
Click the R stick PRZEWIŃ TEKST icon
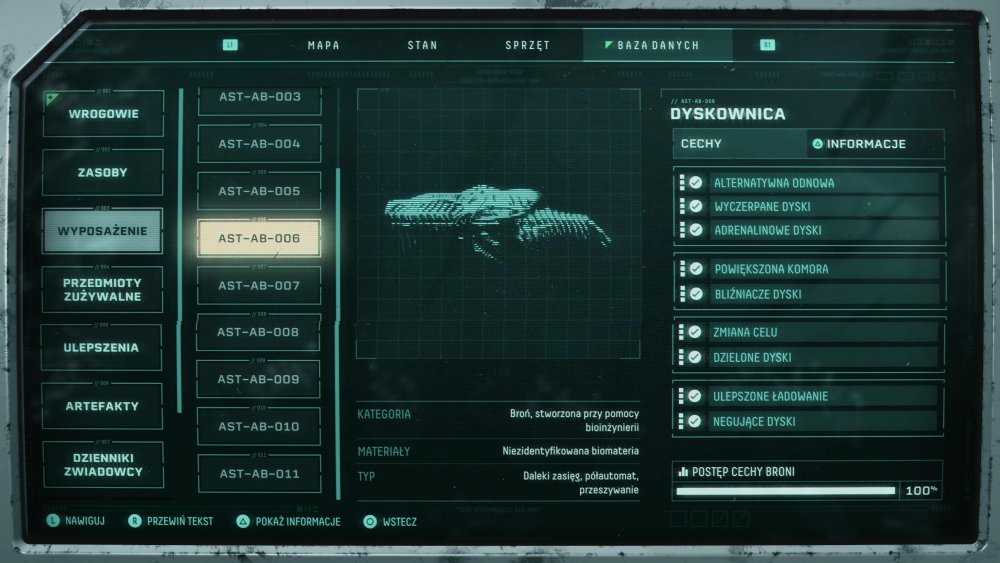point(135,521)
